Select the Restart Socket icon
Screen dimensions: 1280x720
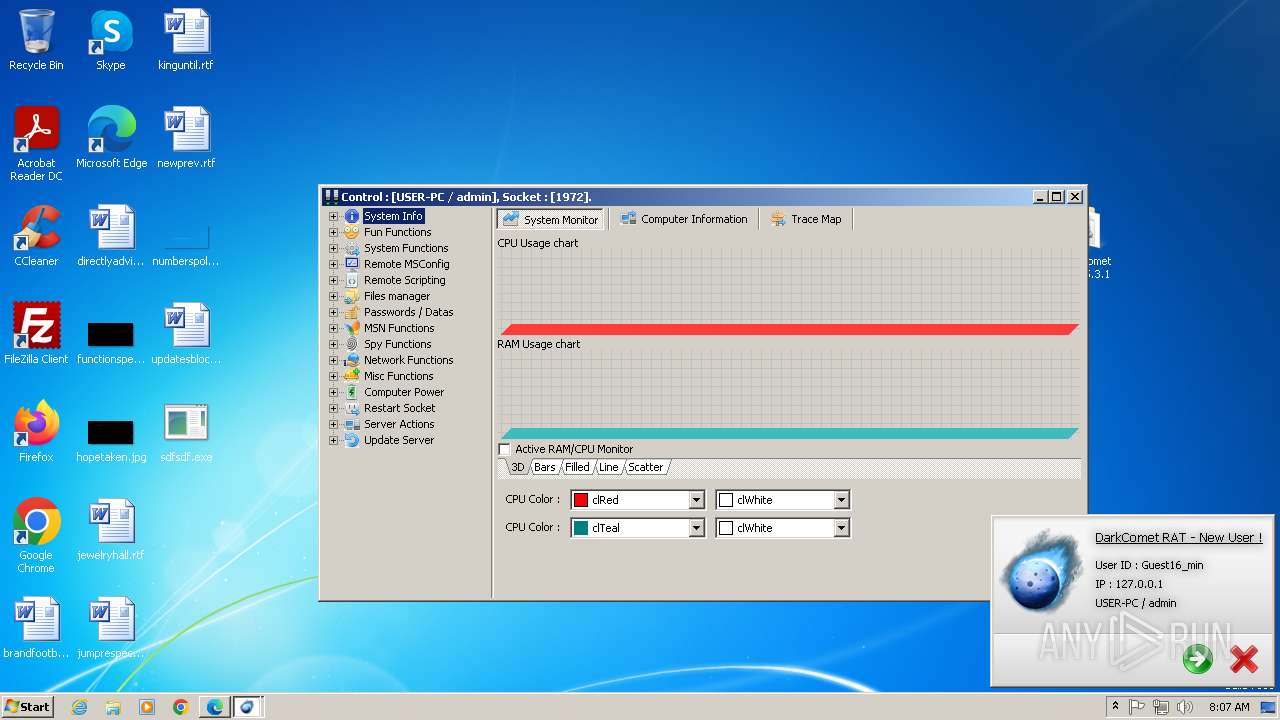[x=352, y=408]
